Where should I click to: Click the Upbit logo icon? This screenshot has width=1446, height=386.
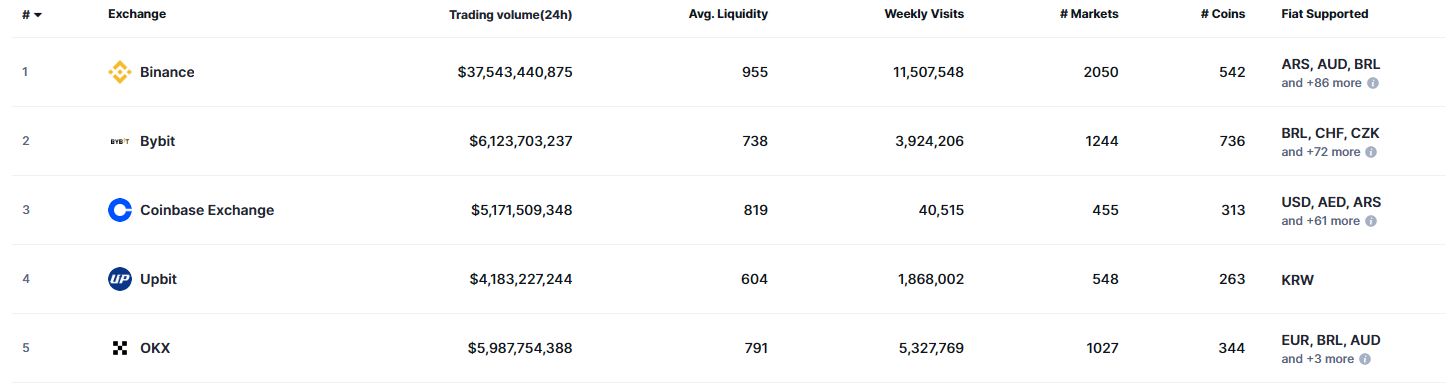pyautogui.click(x=120, y=279)
